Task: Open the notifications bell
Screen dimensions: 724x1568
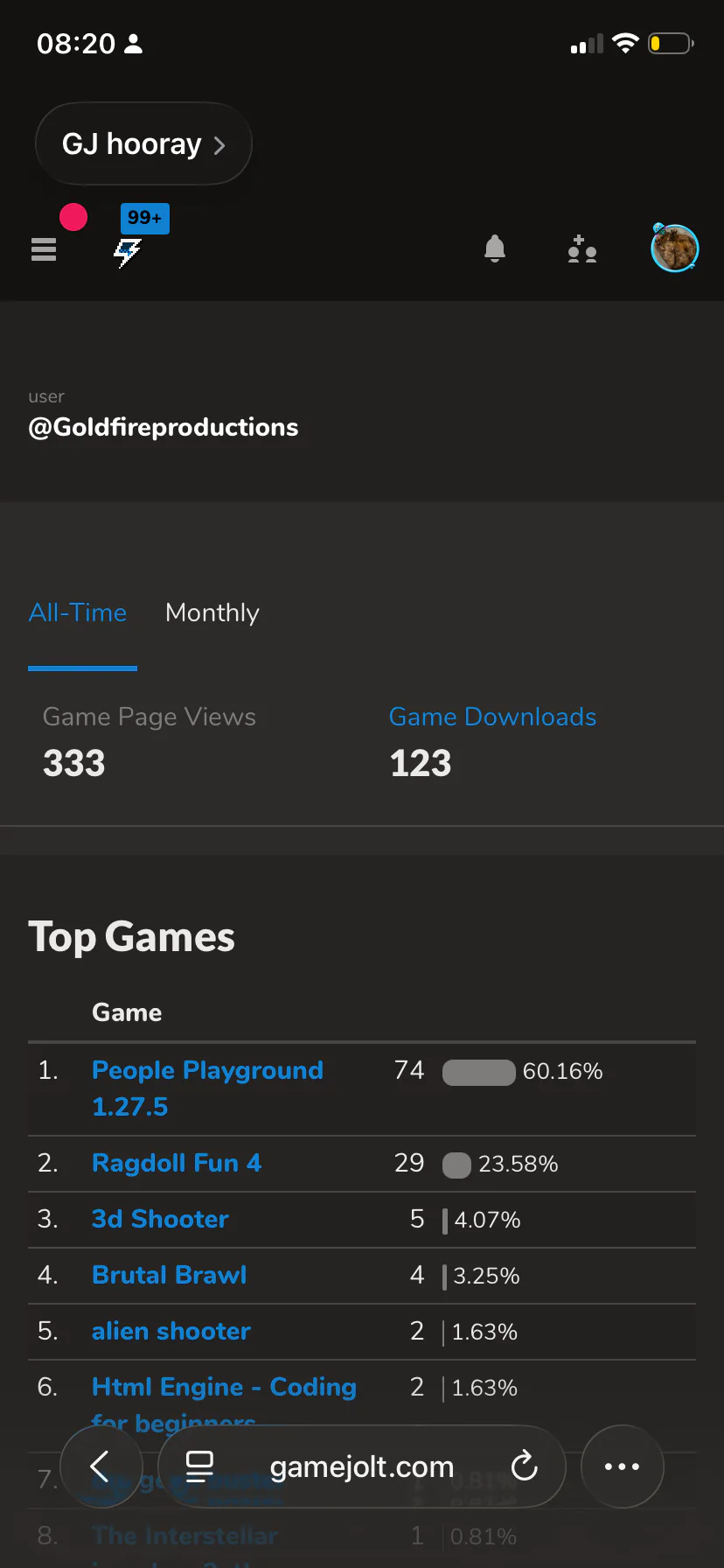Action: 495,249
